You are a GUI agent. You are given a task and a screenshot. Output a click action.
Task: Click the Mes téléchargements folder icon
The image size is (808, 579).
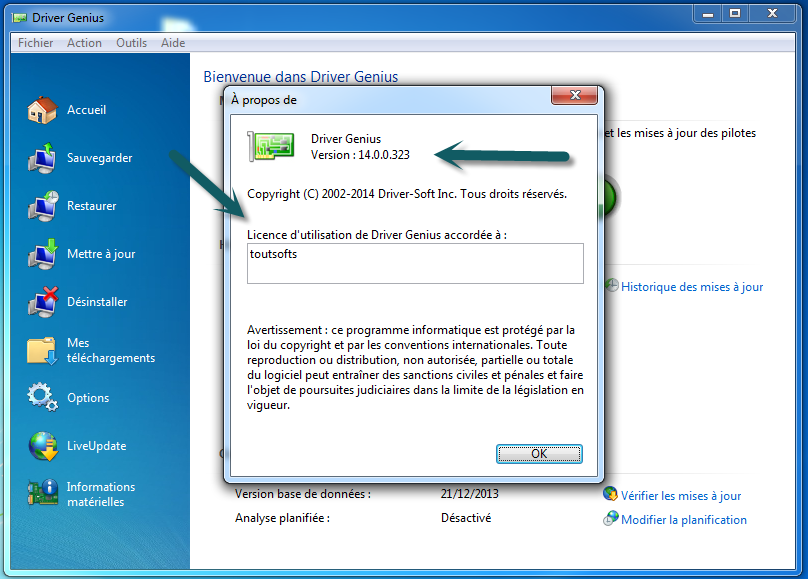42,350
